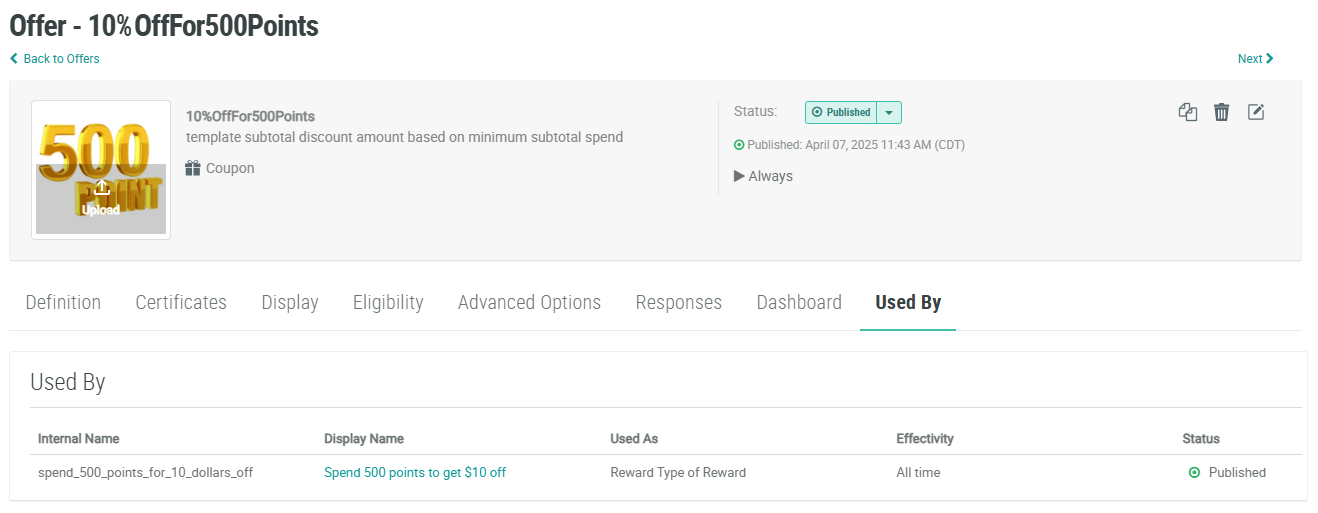The height and width of the screenshot is (513, 1318).
Task: Open the Definition tab
Action: coord(63,302)
